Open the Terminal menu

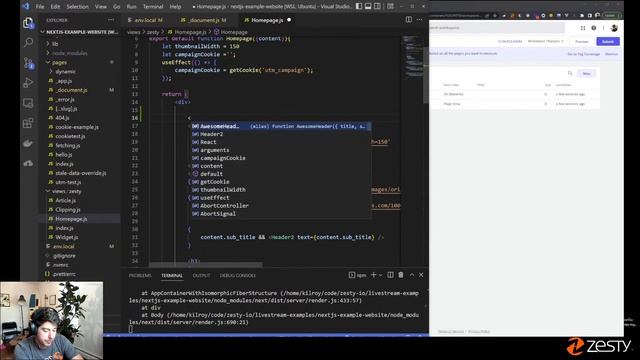tap(153, 7)
